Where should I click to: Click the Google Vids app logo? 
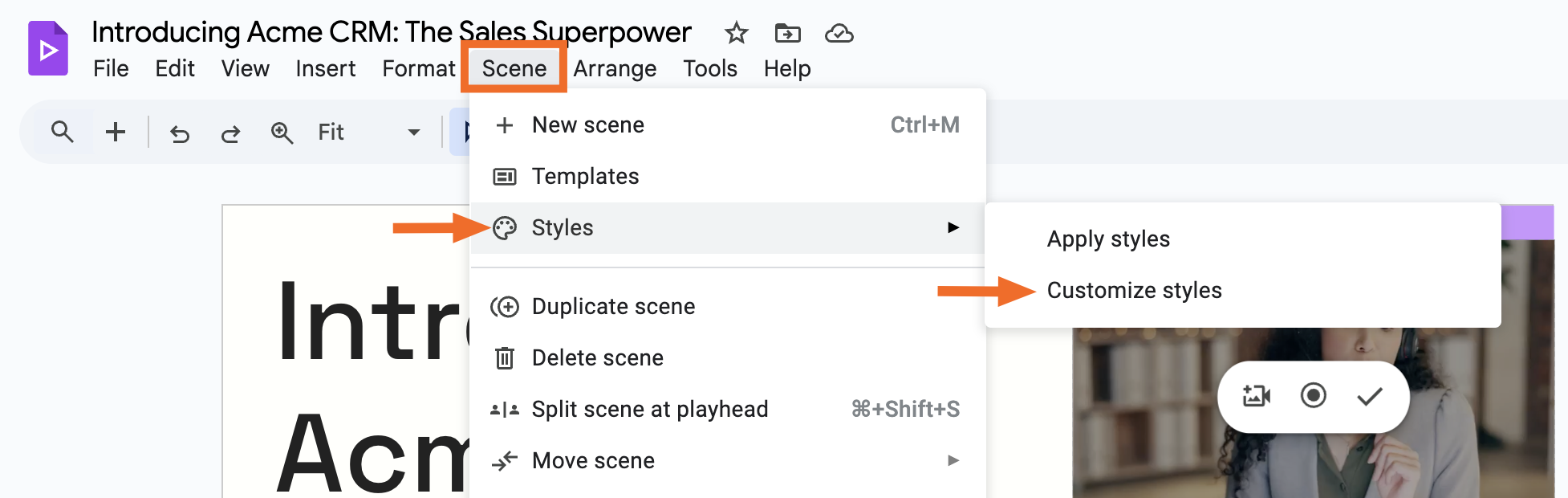coord(48,48)
